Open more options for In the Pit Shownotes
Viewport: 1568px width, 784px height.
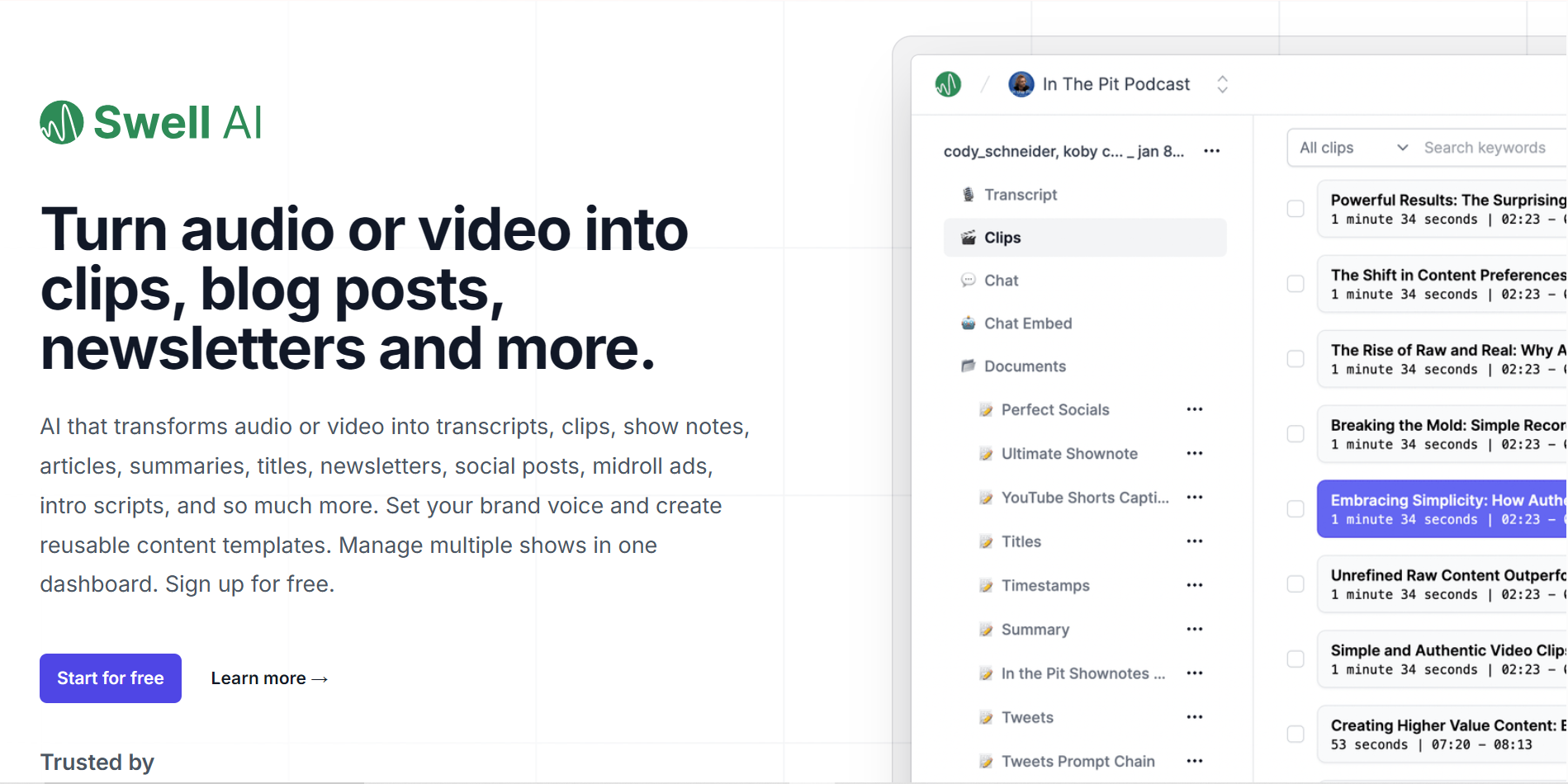tap(1195, 673)
